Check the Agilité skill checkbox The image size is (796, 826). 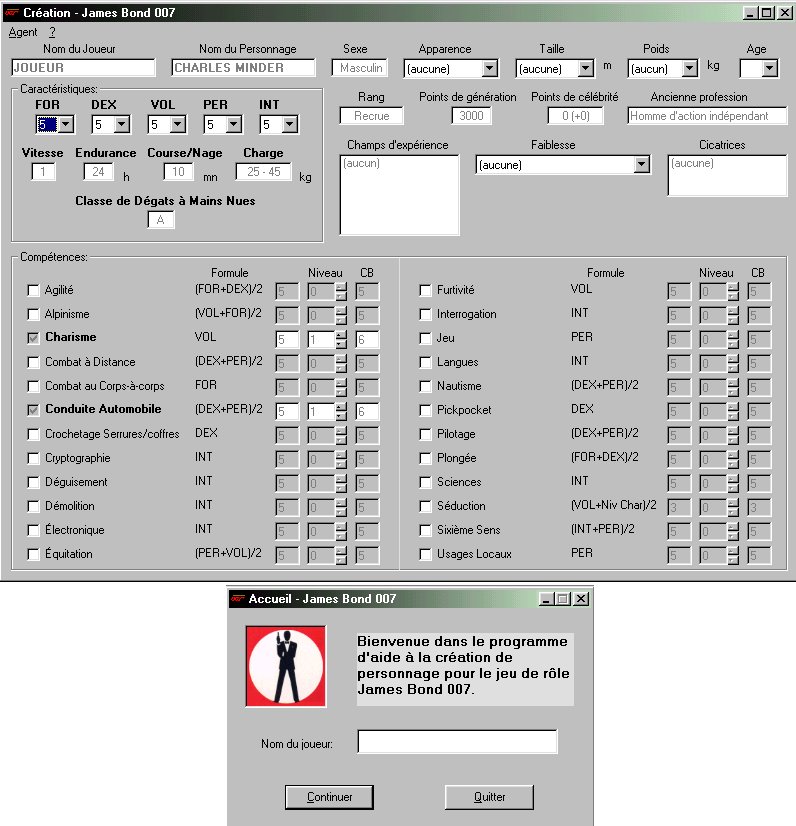click(33, 290)
